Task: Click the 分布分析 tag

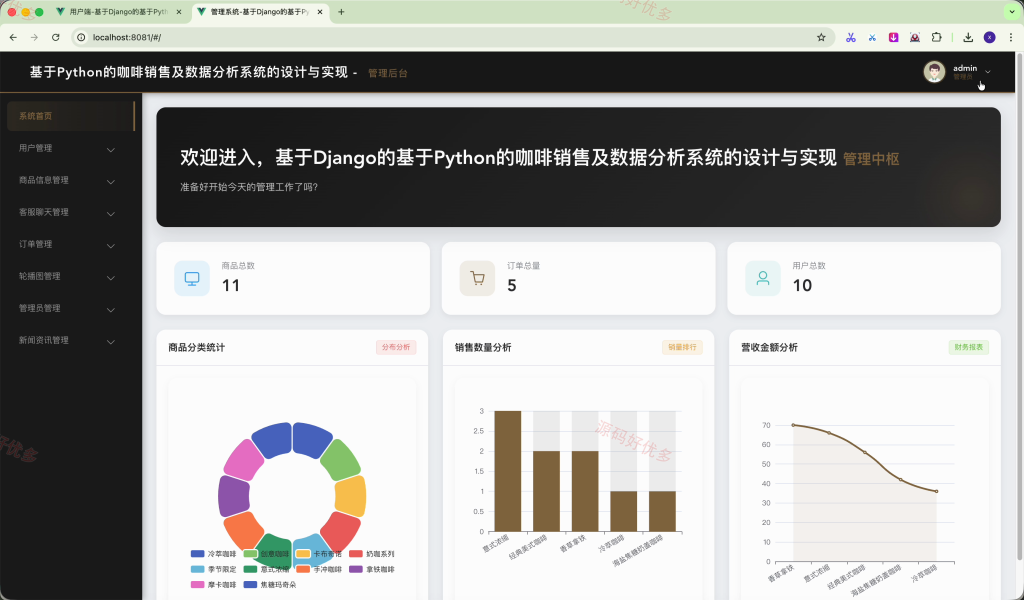Action: (x=396, y=347)
